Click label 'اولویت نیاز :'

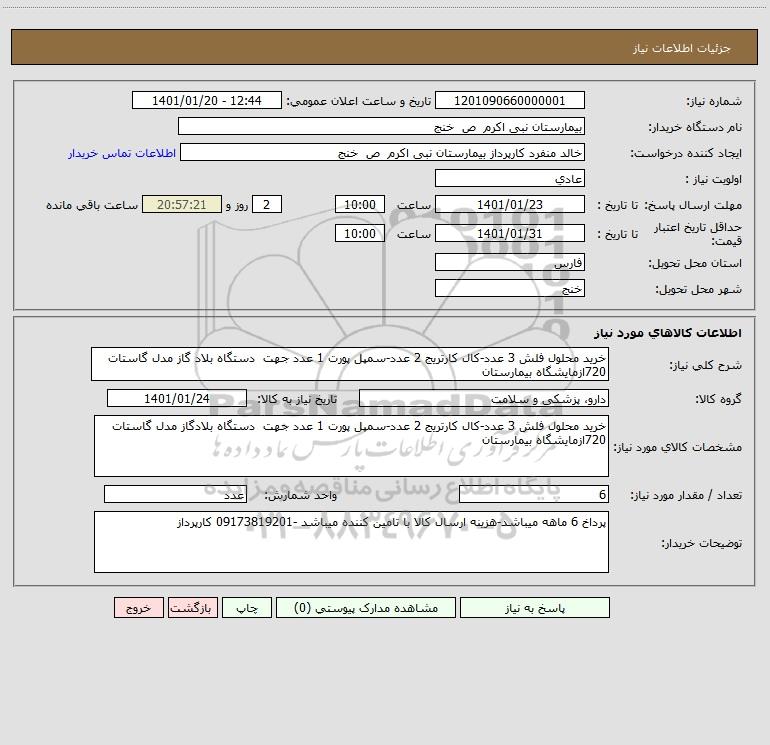click(714, 180)
